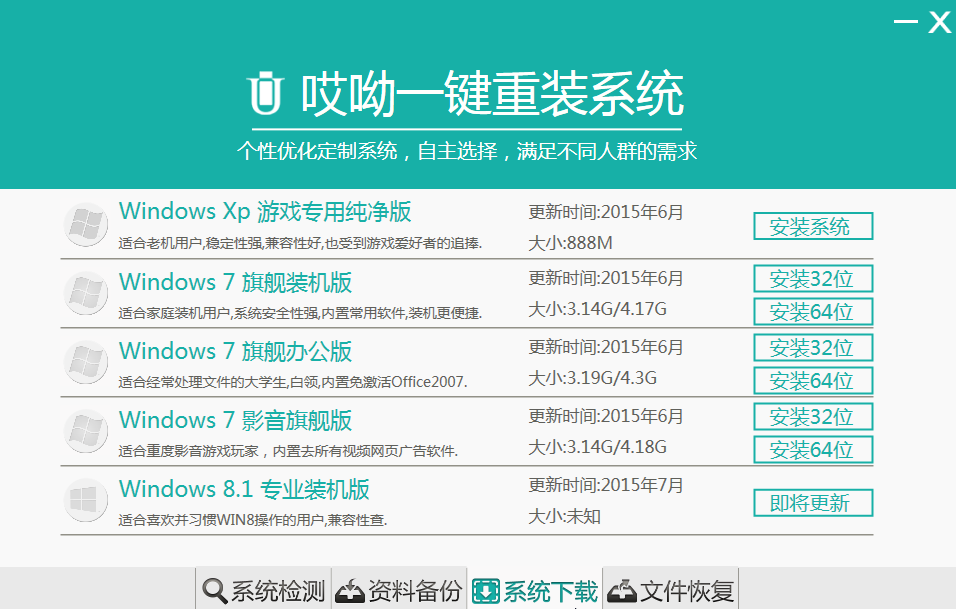
Task: Click the USB drive logo in the header
Action: click(263, 90)
